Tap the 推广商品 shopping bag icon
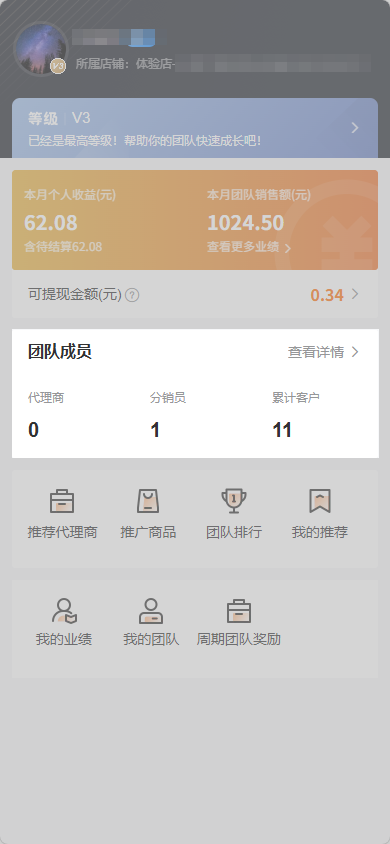 [x=148, y=501]
